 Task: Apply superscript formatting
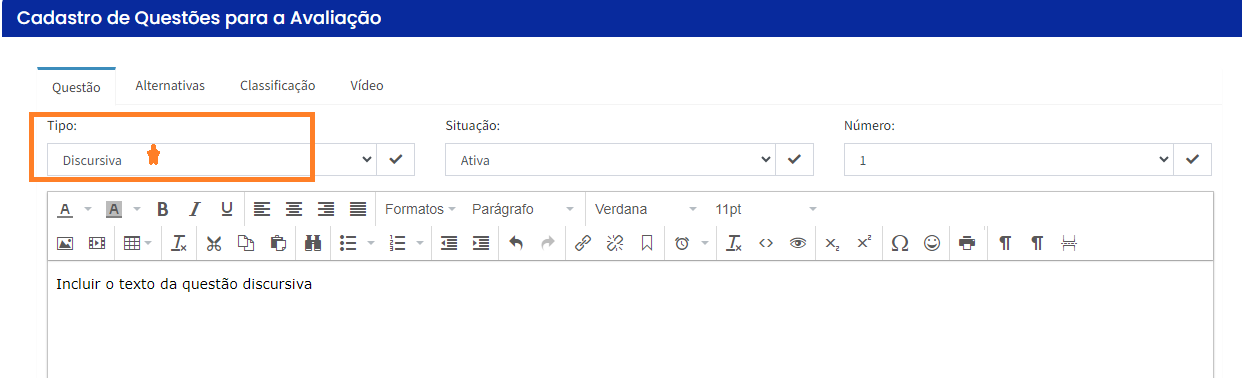coord(864,243)
